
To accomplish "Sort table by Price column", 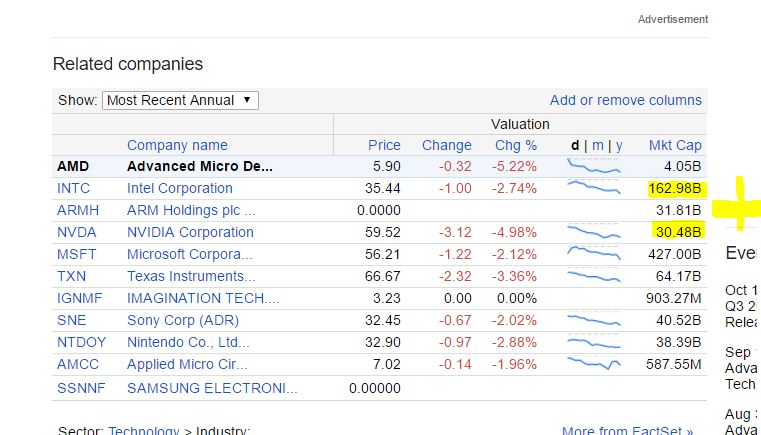I will [384, 145].
